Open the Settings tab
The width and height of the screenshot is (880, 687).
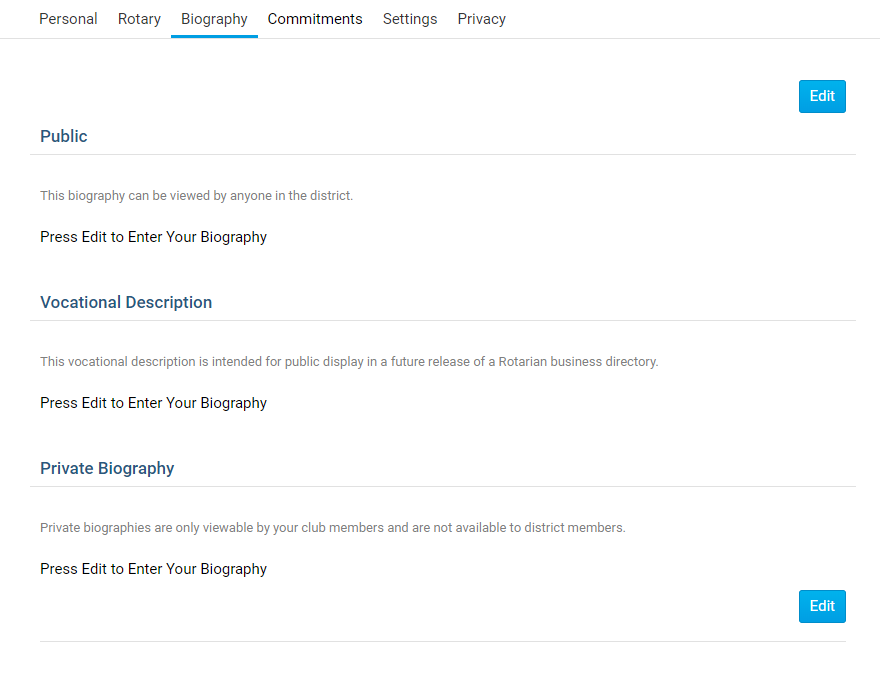coord(410,19)
